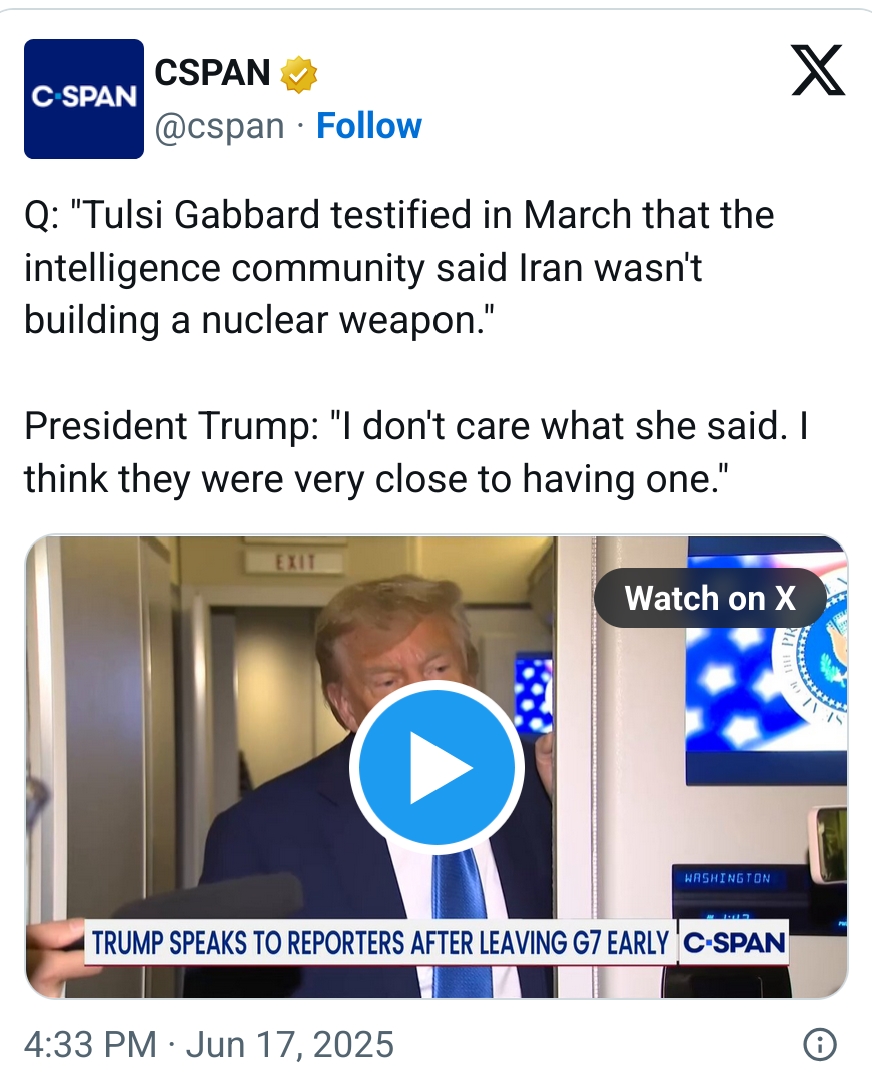The image size is (872, 1092).
Task: Click the gold verified badge
Action: pyautogui.click(x=298, y=75)
